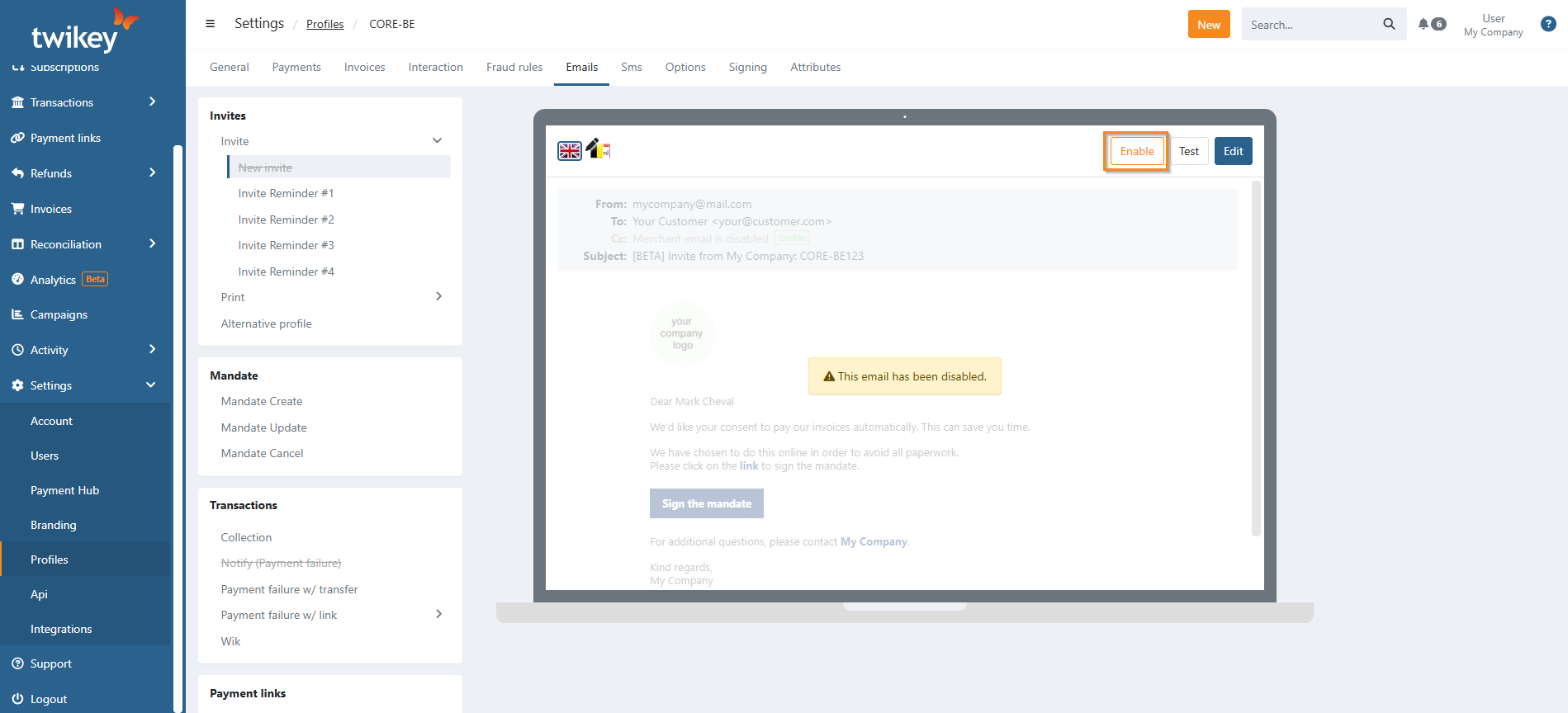
Task: Click the orange New button
Action: [x=1208, y=25]
